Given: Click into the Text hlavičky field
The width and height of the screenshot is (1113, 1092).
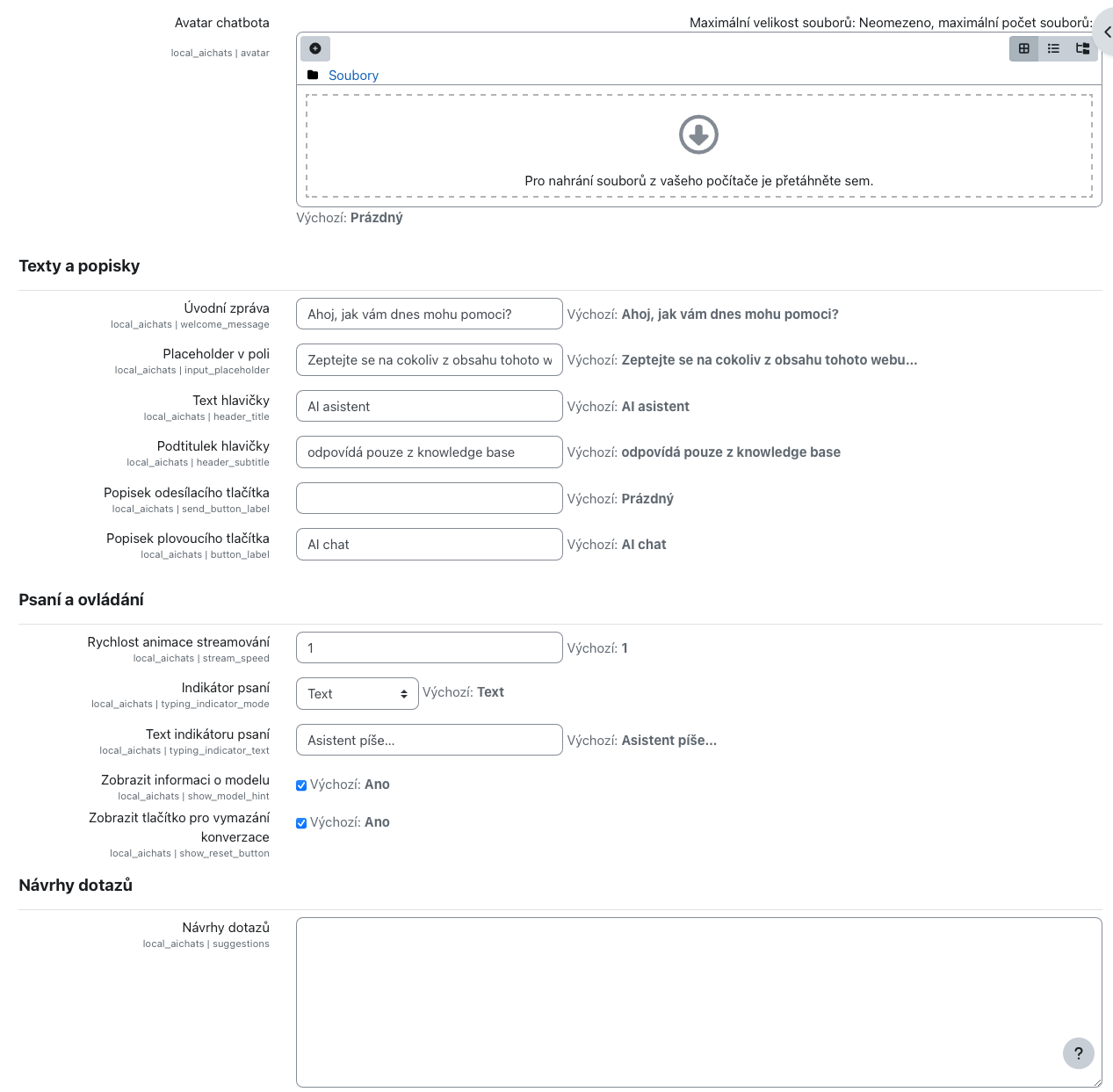Looking at the screenshot, I should pyautogui.click(x=429, y=407).
